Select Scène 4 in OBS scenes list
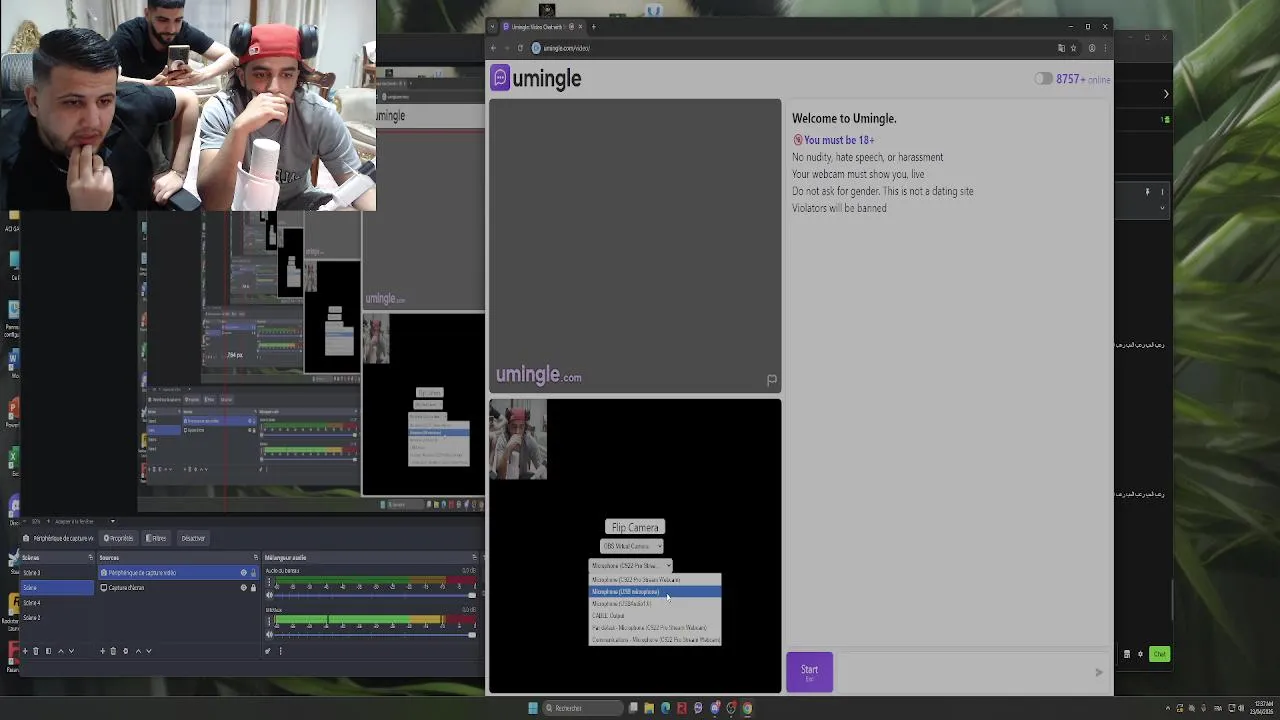Image resolution: width=1280 pixels, height=720 pixels. (57, 603)
